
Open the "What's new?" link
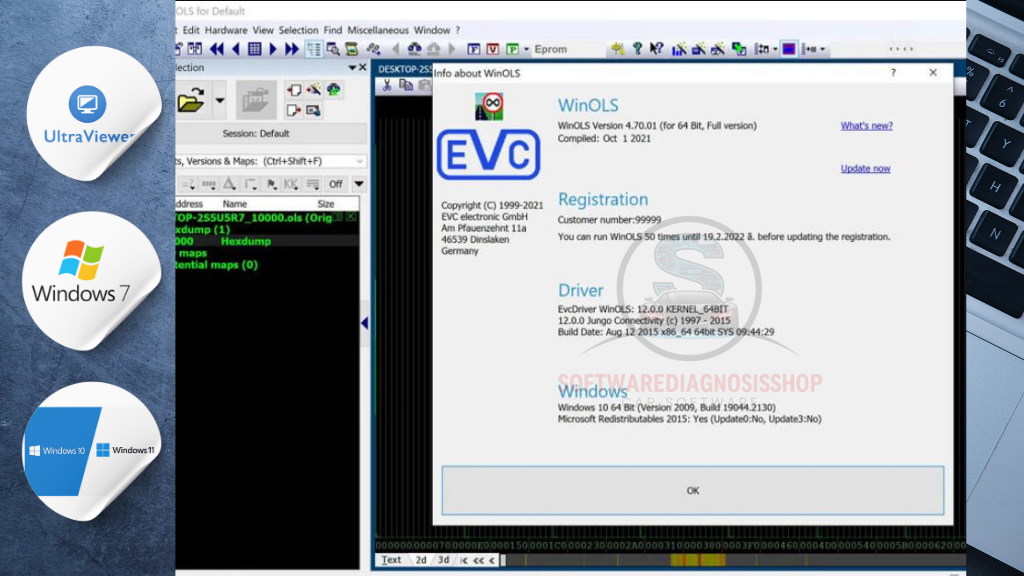pyautogui.click(x=866, y=126)
